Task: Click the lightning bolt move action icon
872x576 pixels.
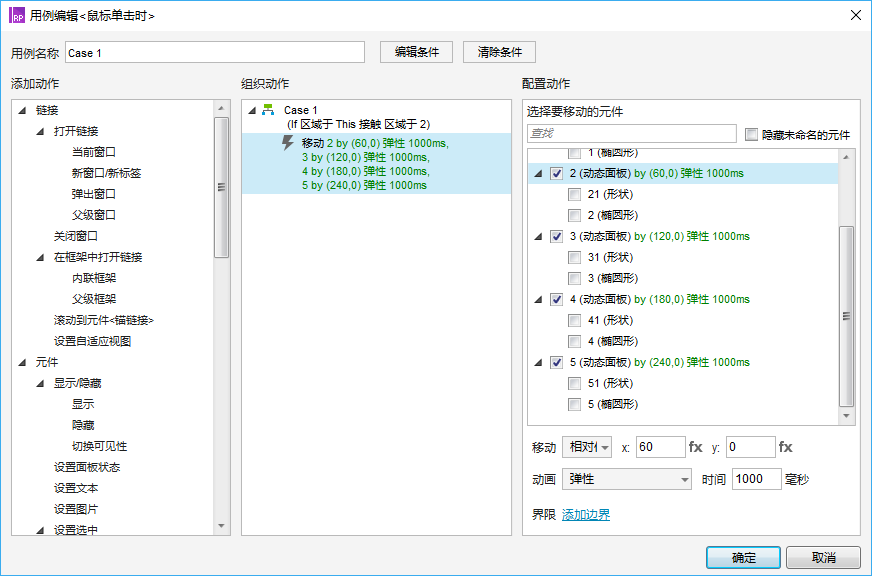Action: click(288, 144)
